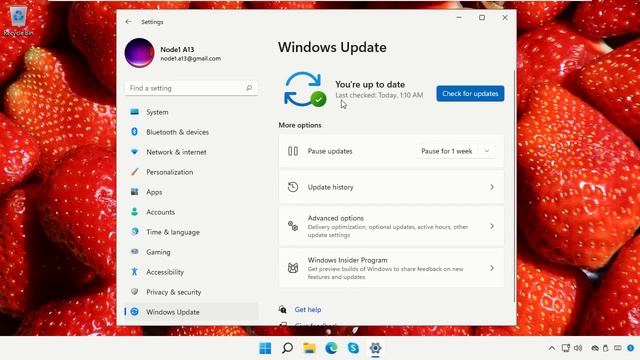Expand Advanced options chevron

pyautogui.click(x=492, y=226)
